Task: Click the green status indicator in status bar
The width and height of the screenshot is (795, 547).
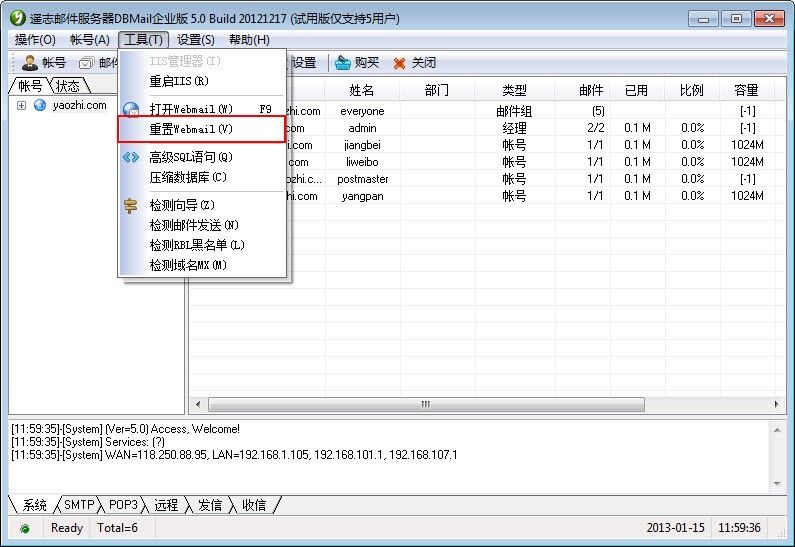Action: tap(24, 529)
